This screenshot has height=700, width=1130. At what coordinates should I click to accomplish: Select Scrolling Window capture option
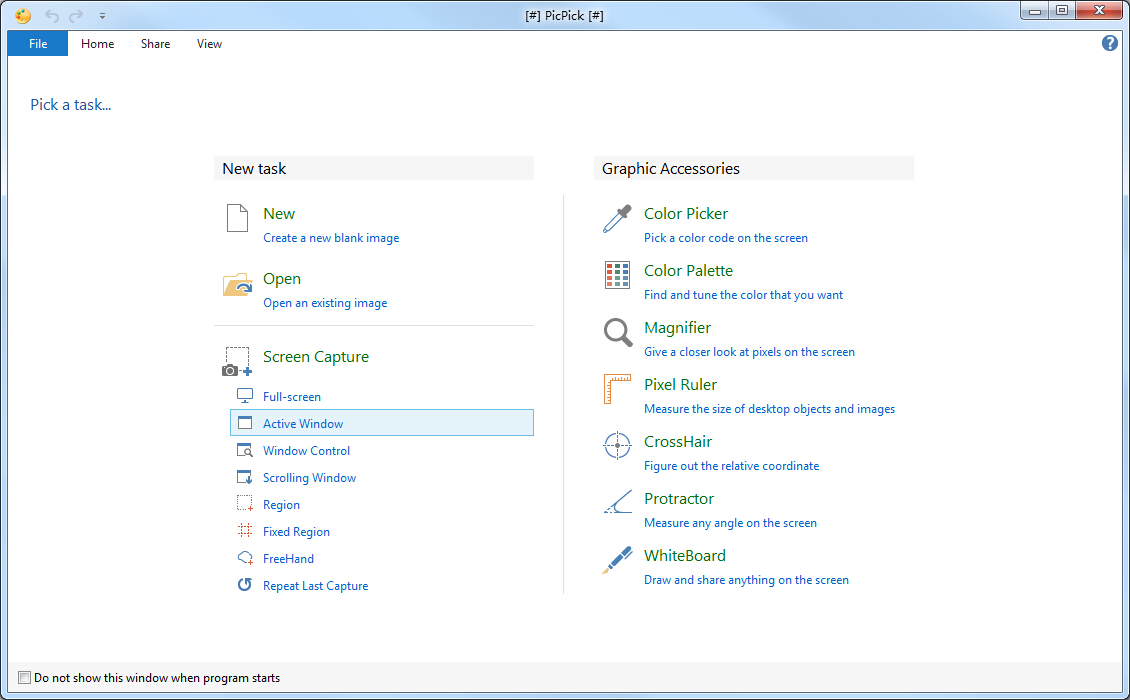click(309, 478)
